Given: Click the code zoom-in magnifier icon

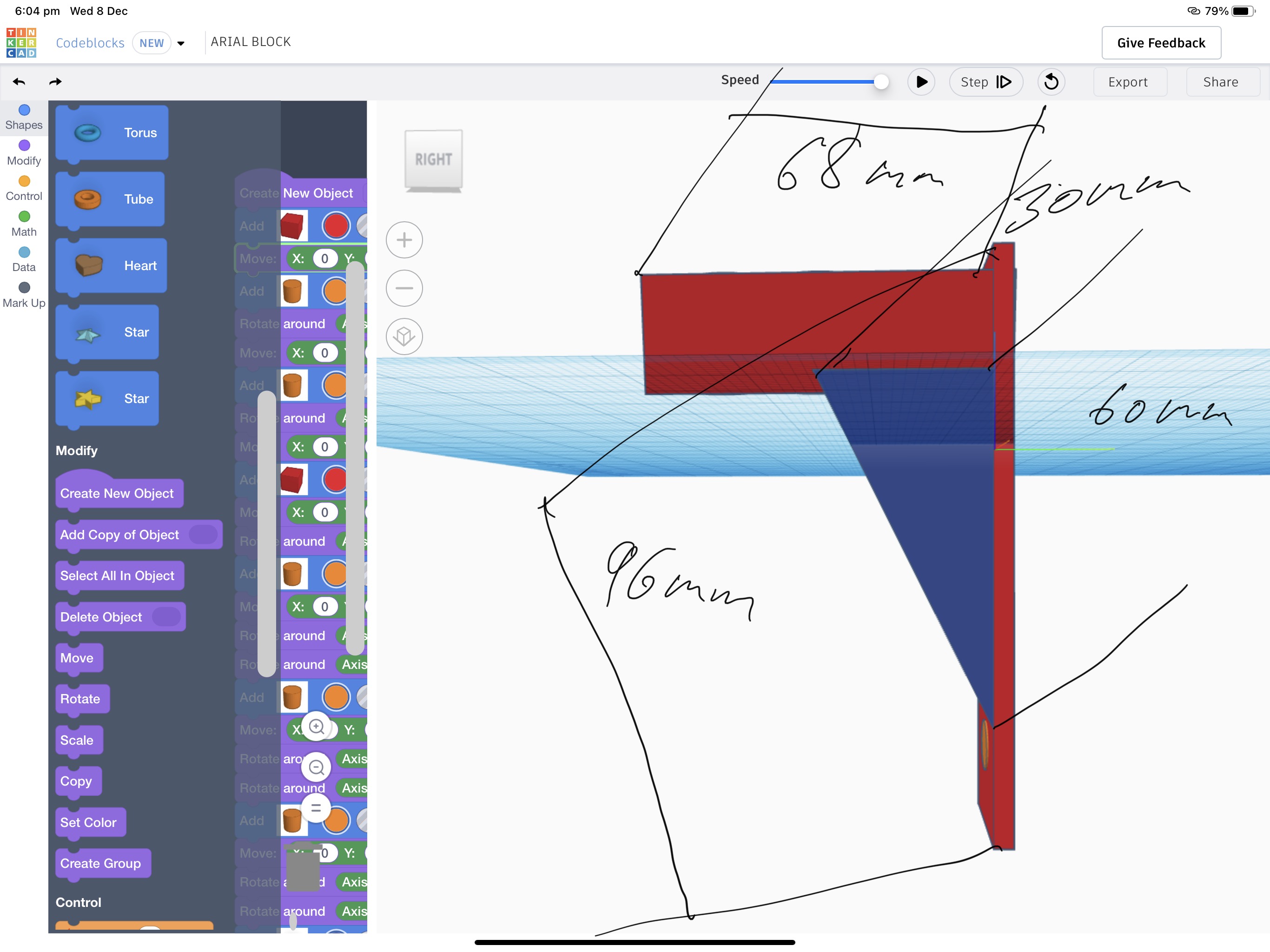Looking at the screenshot, I should pos(317,727).
